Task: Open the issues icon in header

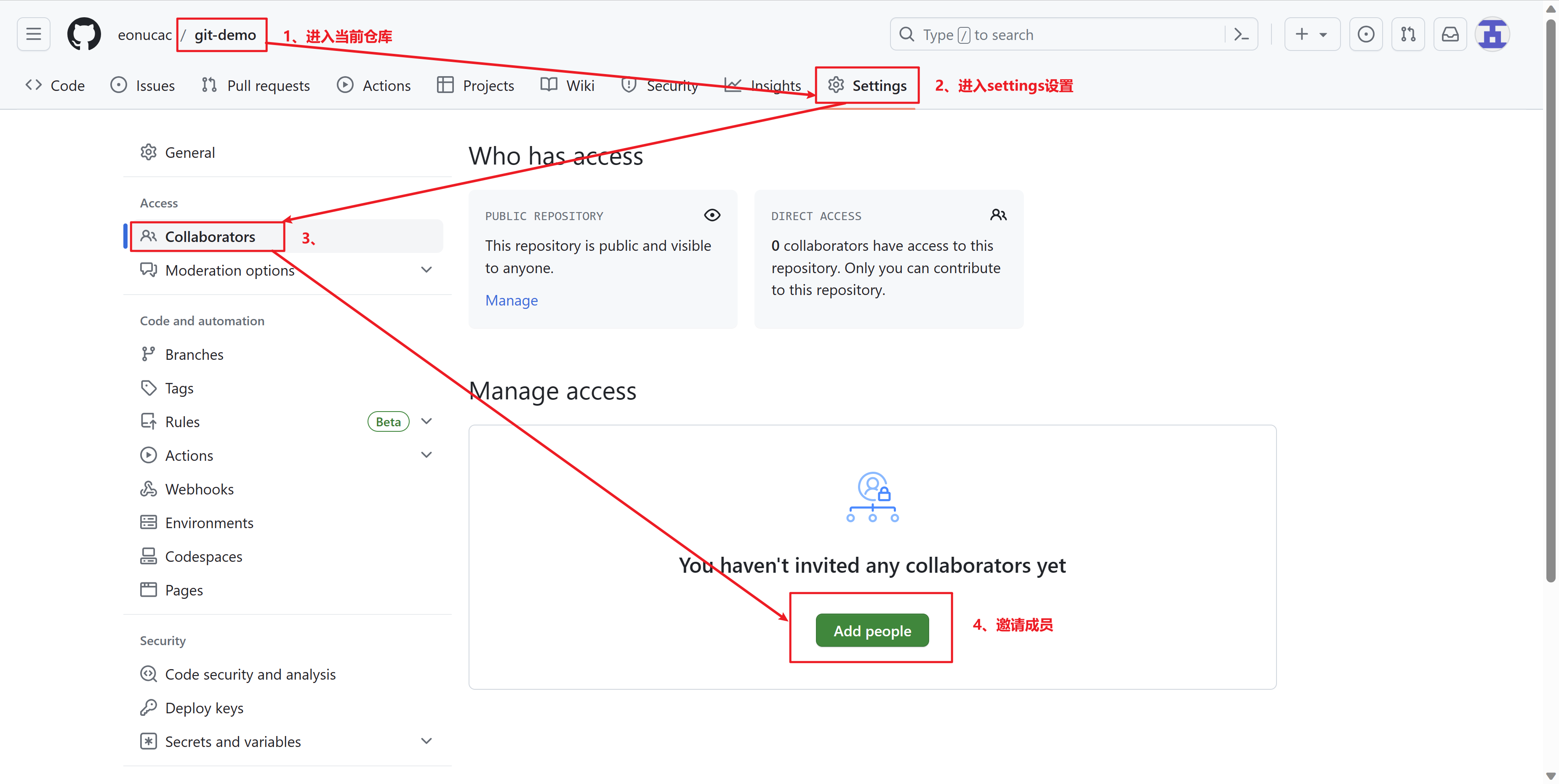Action: (1365, 35)
